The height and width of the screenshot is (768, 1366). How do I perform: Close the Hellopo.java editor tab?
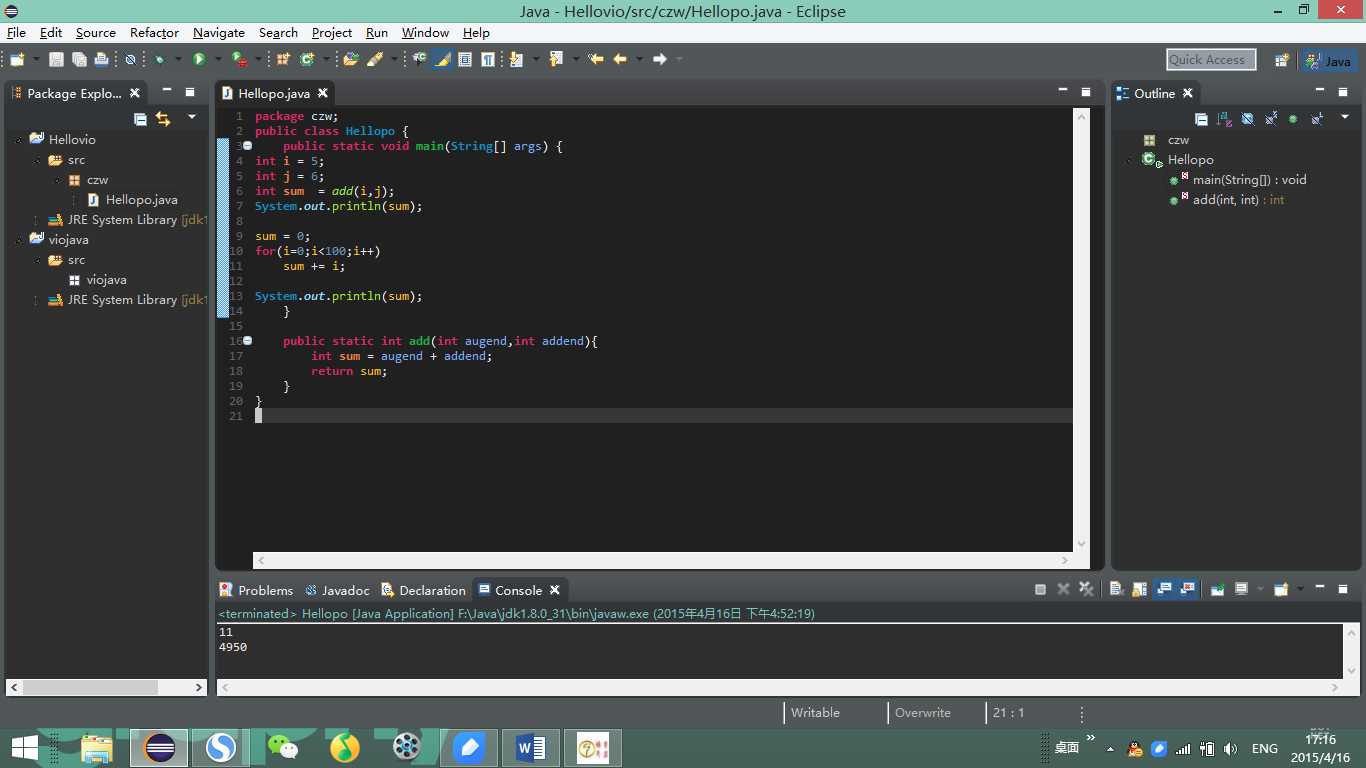tap(323, 93)
